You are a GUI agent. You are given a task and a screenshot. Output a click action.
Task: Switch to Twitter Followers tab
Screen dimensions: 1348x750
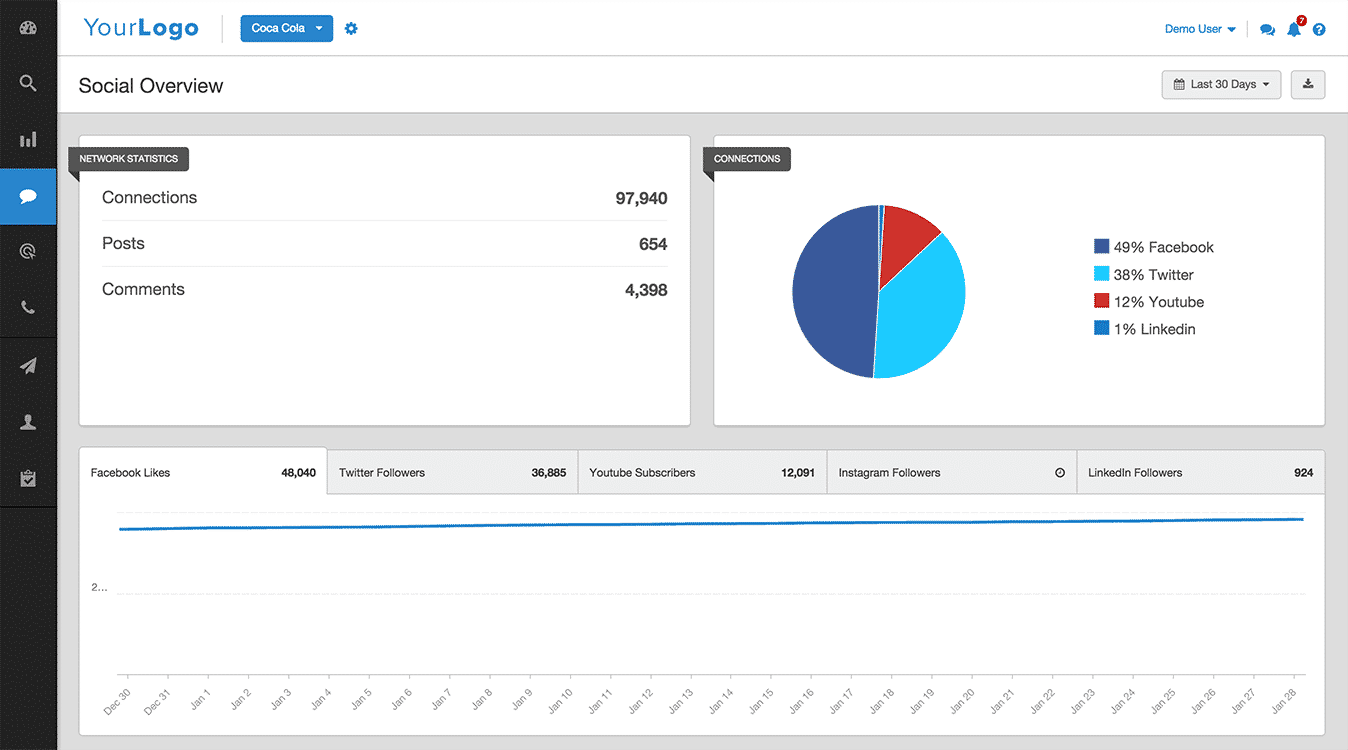[452, 472]
